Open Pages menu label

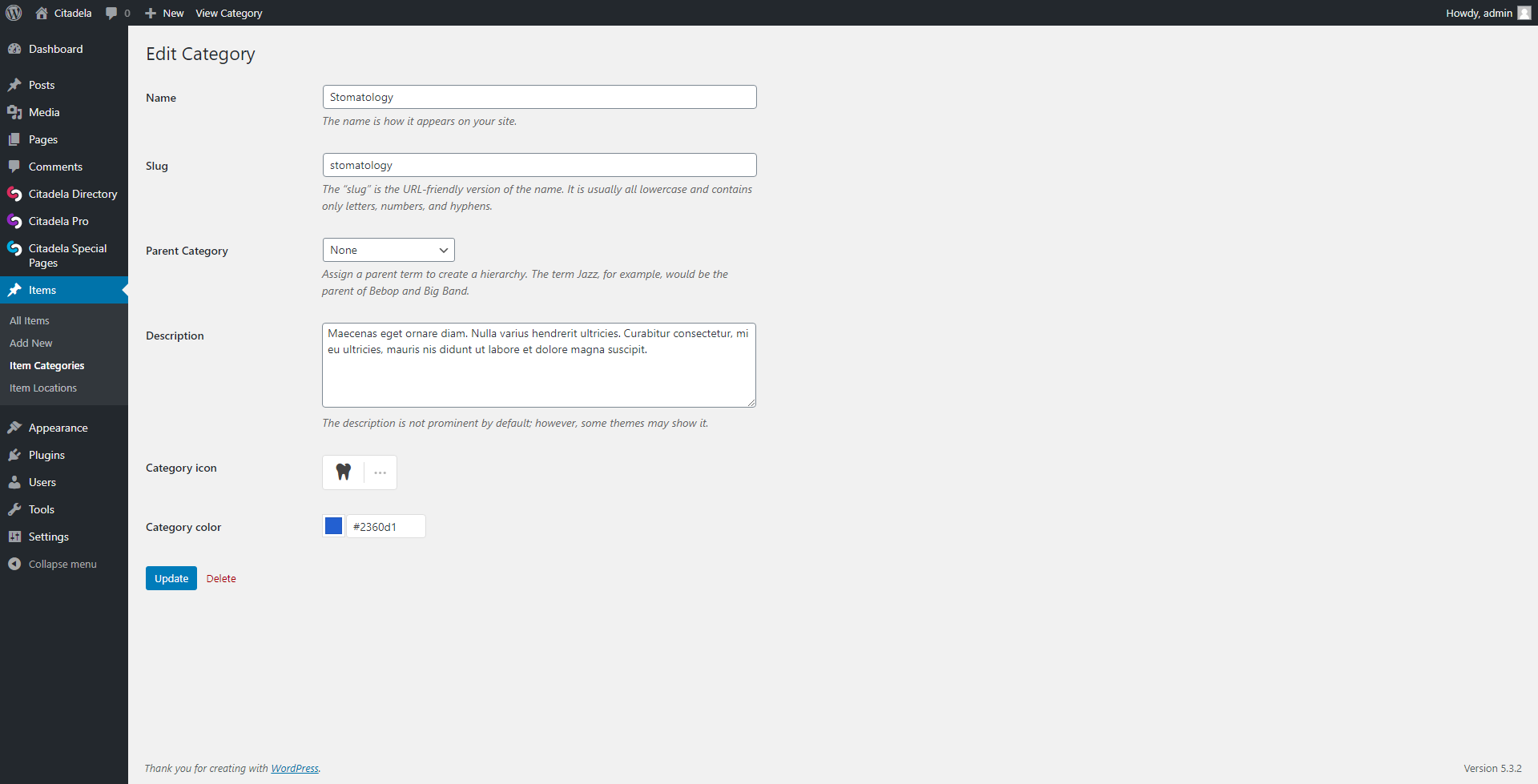(43, 139)
